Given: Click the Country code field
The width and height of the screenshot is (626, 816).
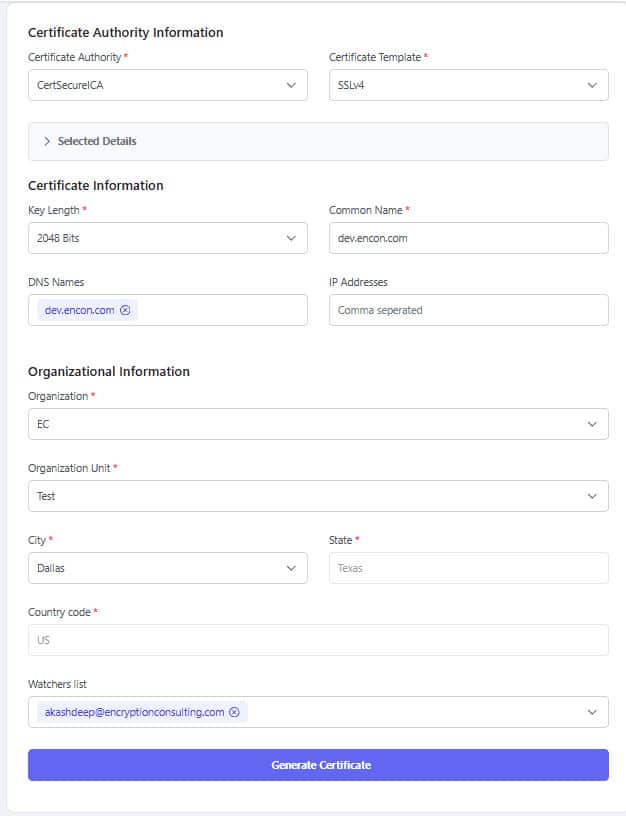Looking at the screenshot, I should click(x=318, y=640).
